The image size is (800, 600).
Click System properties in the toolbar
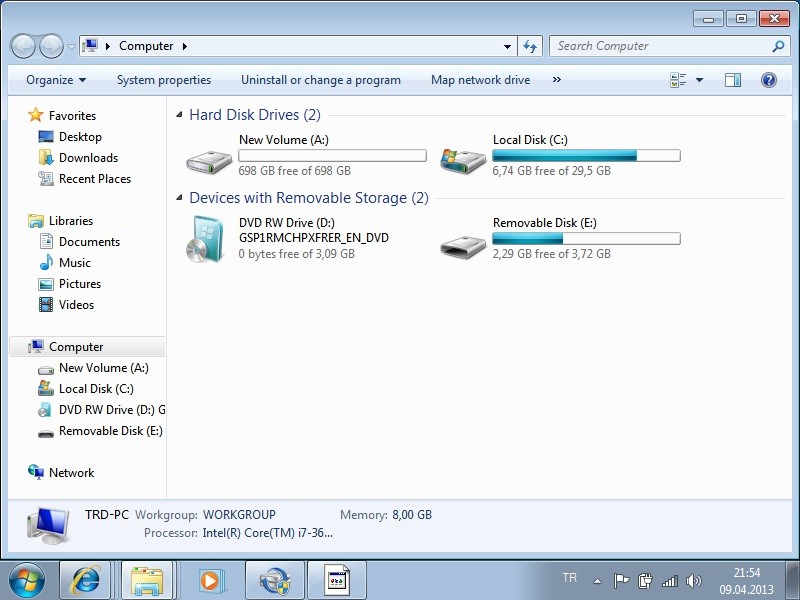point(164,80)
